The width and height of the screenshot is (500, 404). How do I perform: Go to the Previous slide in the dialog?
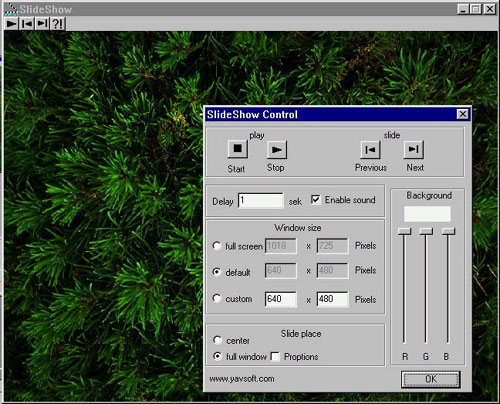click(x=370, y=150)
